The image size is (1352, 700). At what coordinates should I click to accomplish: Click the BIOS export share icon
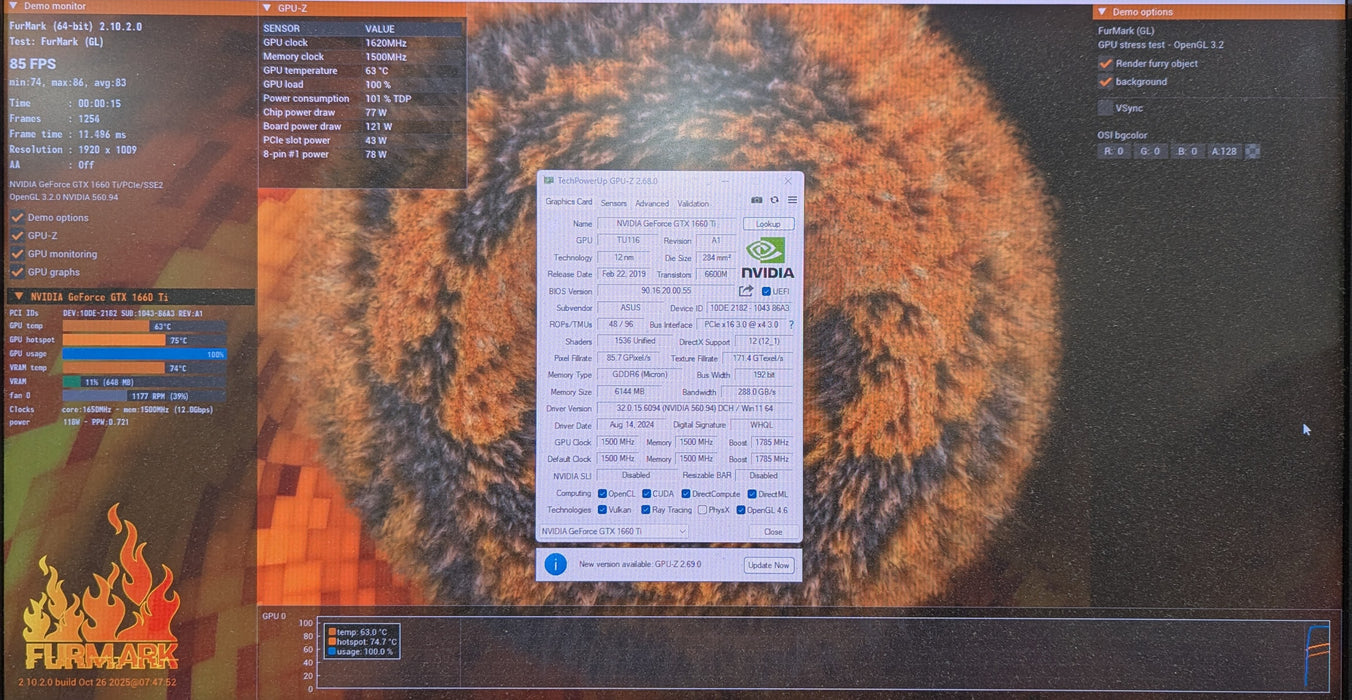[x=745, y=291]
